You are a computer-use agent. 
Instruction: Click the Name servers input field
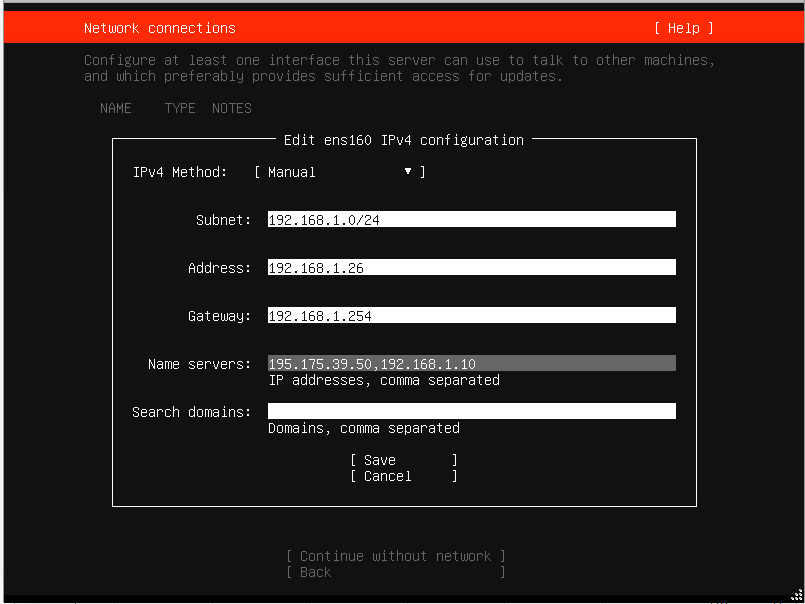pyautogui.click(x=471, y=364)
